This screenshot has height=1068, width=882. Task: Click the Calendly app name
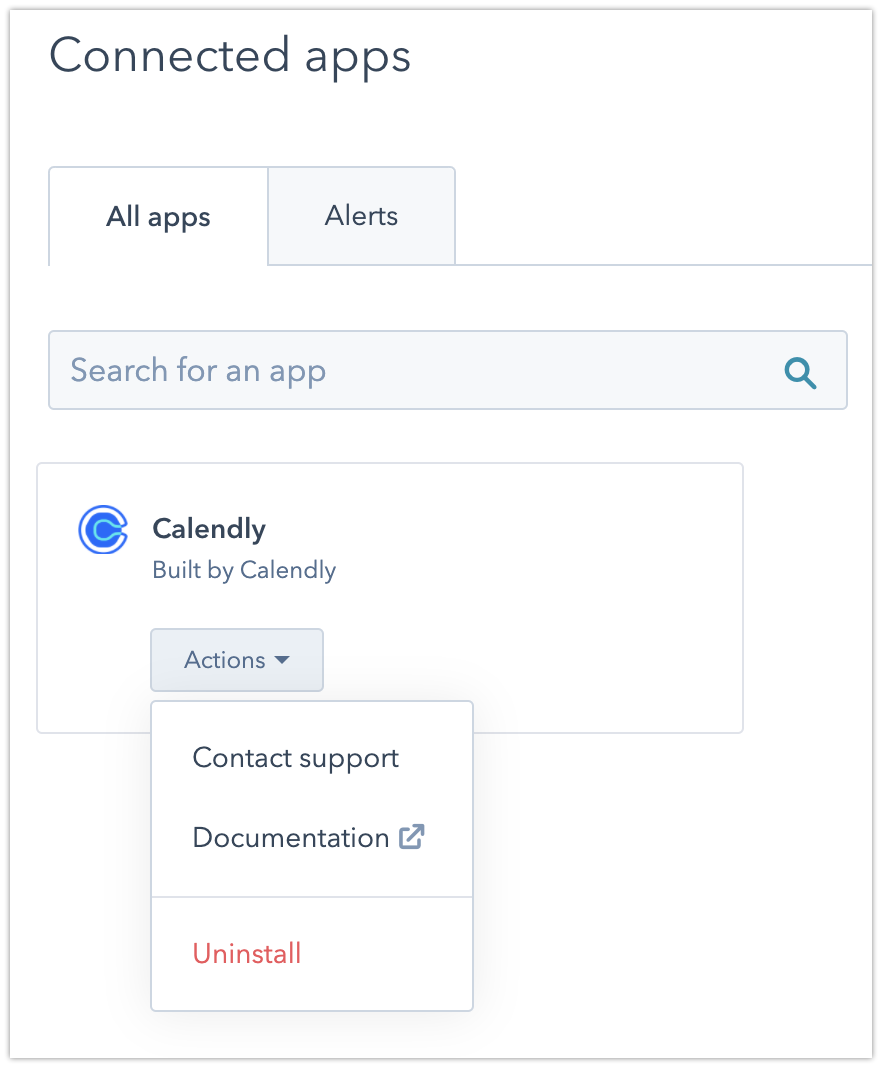tap(209, 528)
